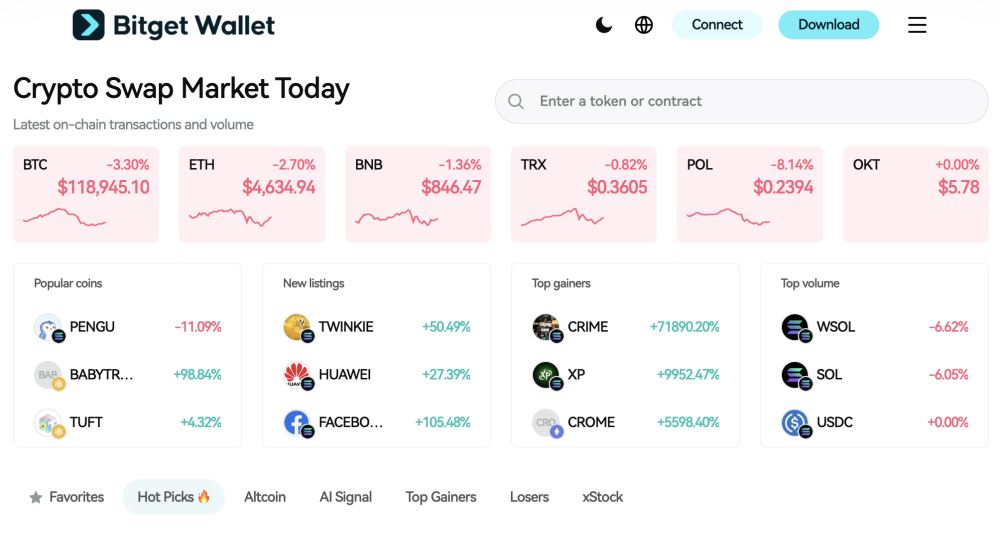1000x542 pixels.
Task: Open the BTC price chart card
Action: click(x=86, y=194)
